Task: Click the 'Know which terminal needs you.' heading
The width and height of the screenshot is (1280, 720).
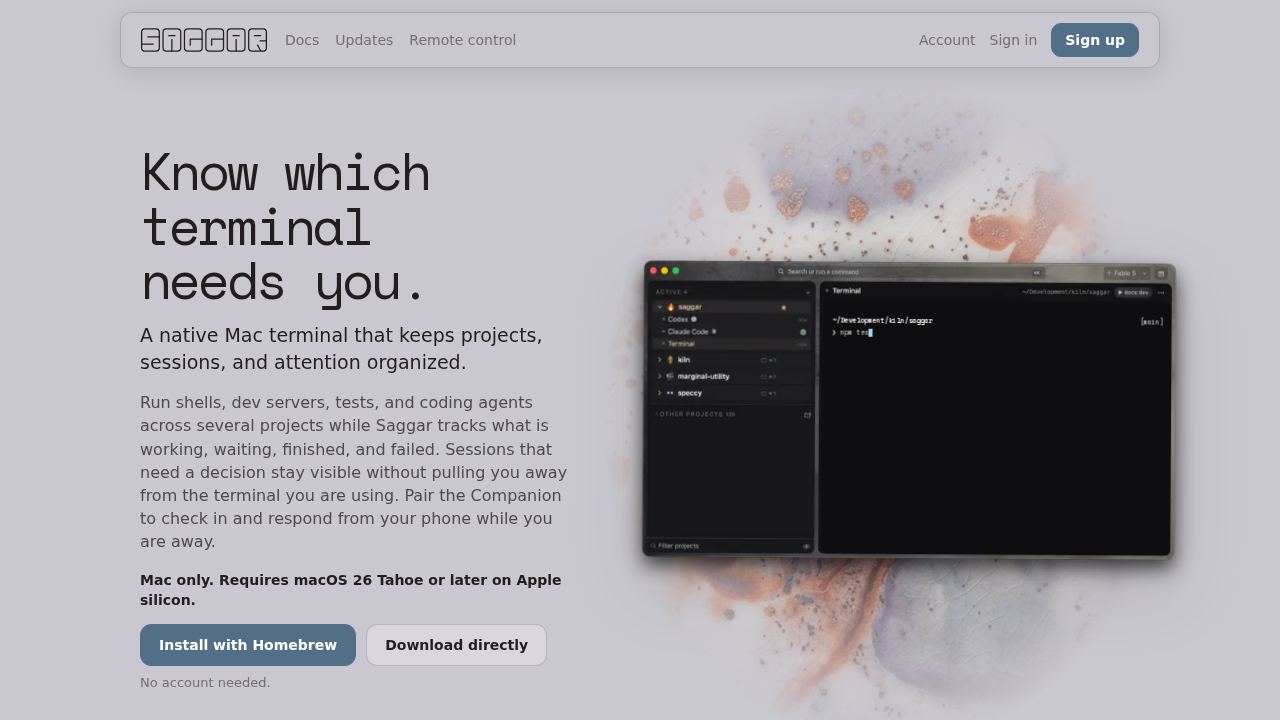Action: tap(286, 227)
